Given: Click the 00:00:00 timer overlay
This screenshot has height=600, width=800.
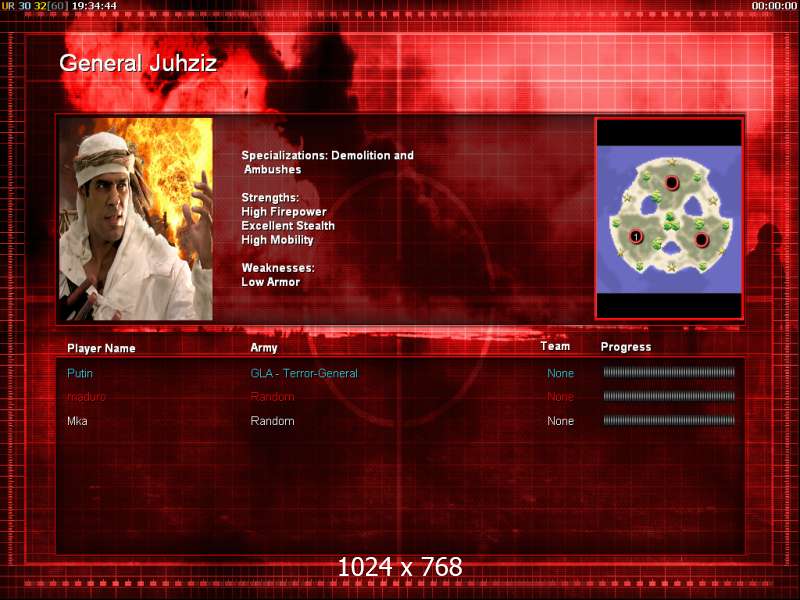Looking at the screenshot, I should [x=774, y=6].
